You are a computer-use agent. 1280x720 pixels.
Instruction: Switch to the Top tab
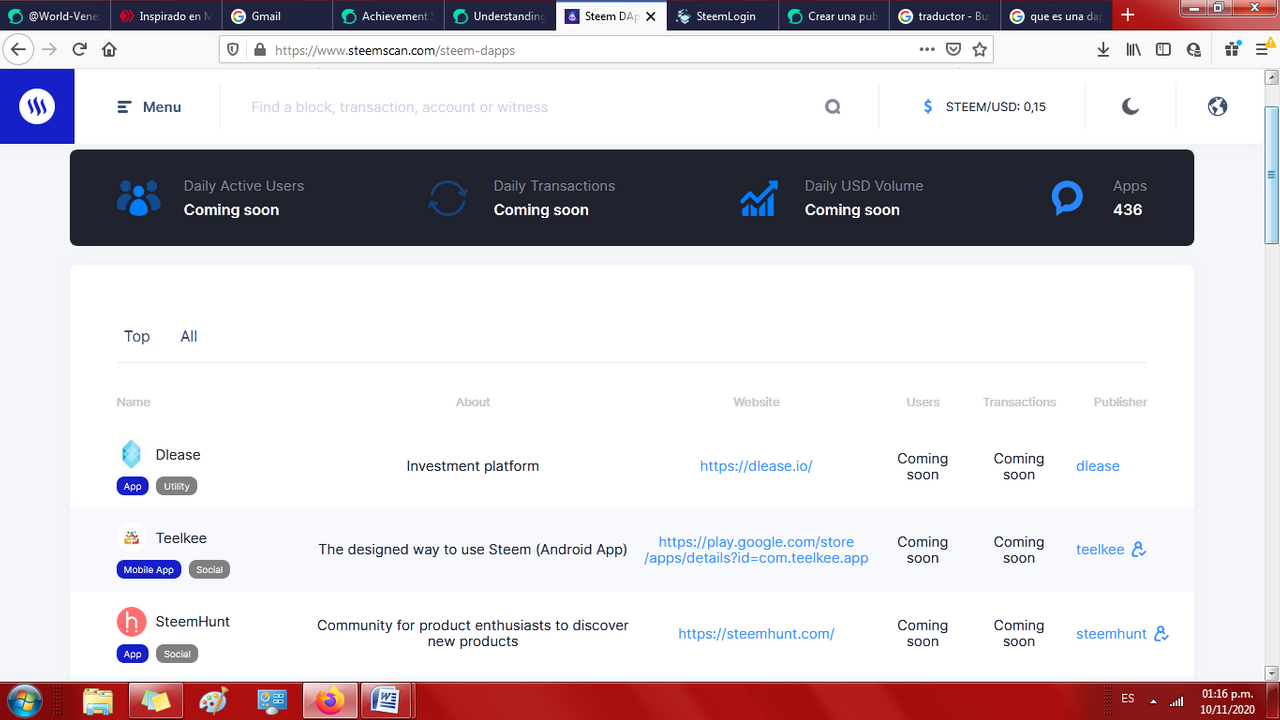[x=137, y=336]
